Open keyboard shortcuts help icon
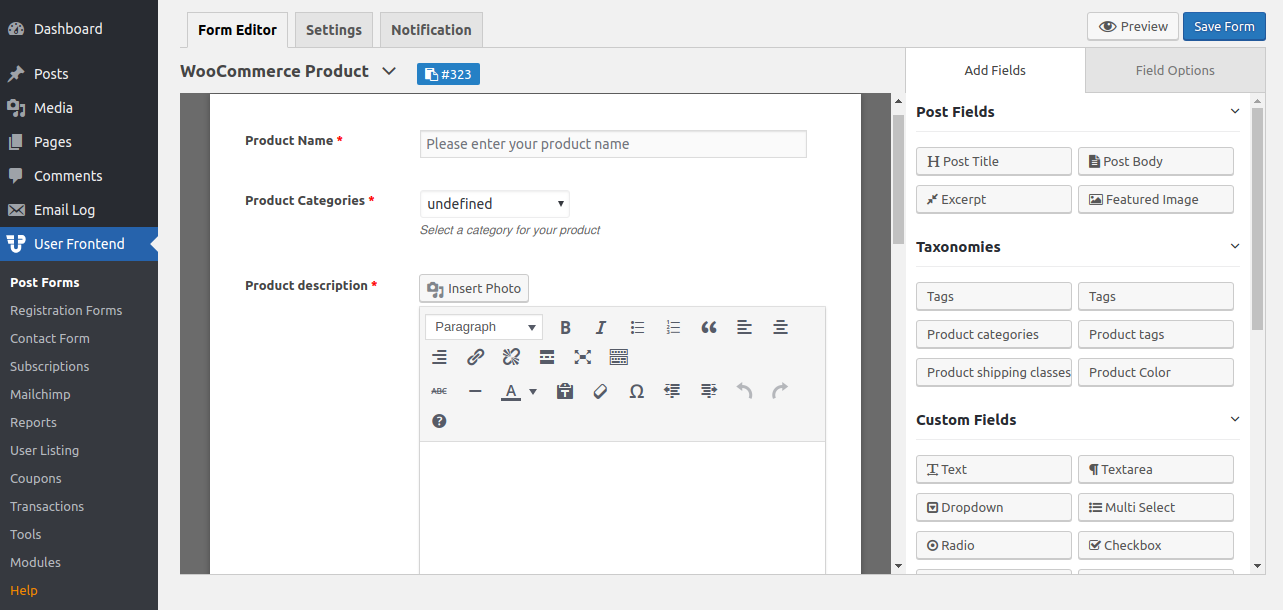 [x=439, y=421]
